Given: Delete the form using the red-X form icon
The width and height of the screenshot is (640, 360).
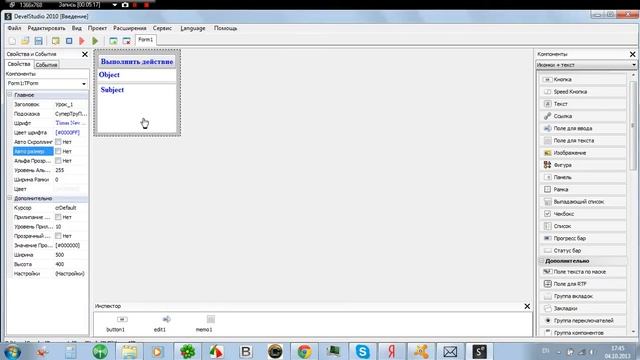Looking at the screenshot, I should click(x=127, y=41).
